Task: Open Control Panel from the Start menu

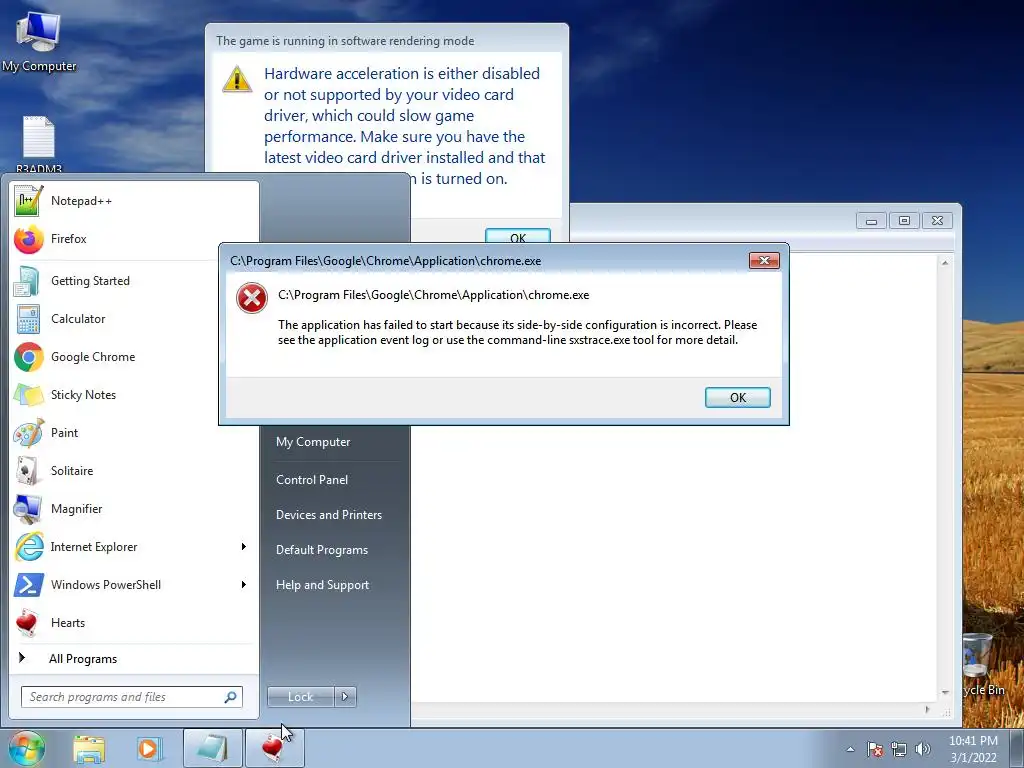Action: pyautogui.click(x=312, y=480)
